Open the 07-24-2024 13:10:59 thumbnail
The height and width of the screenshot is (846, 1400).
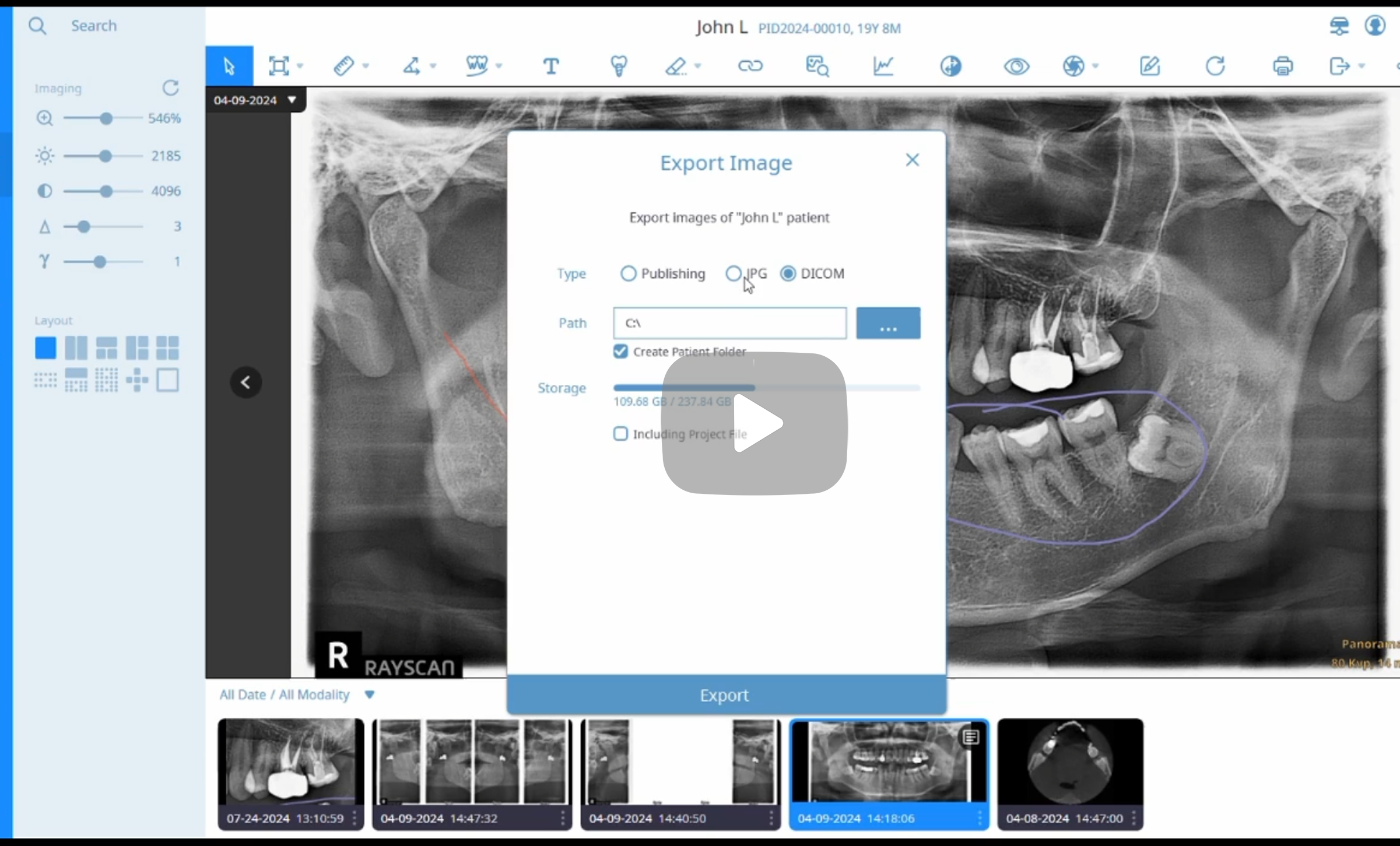(290, 763)
